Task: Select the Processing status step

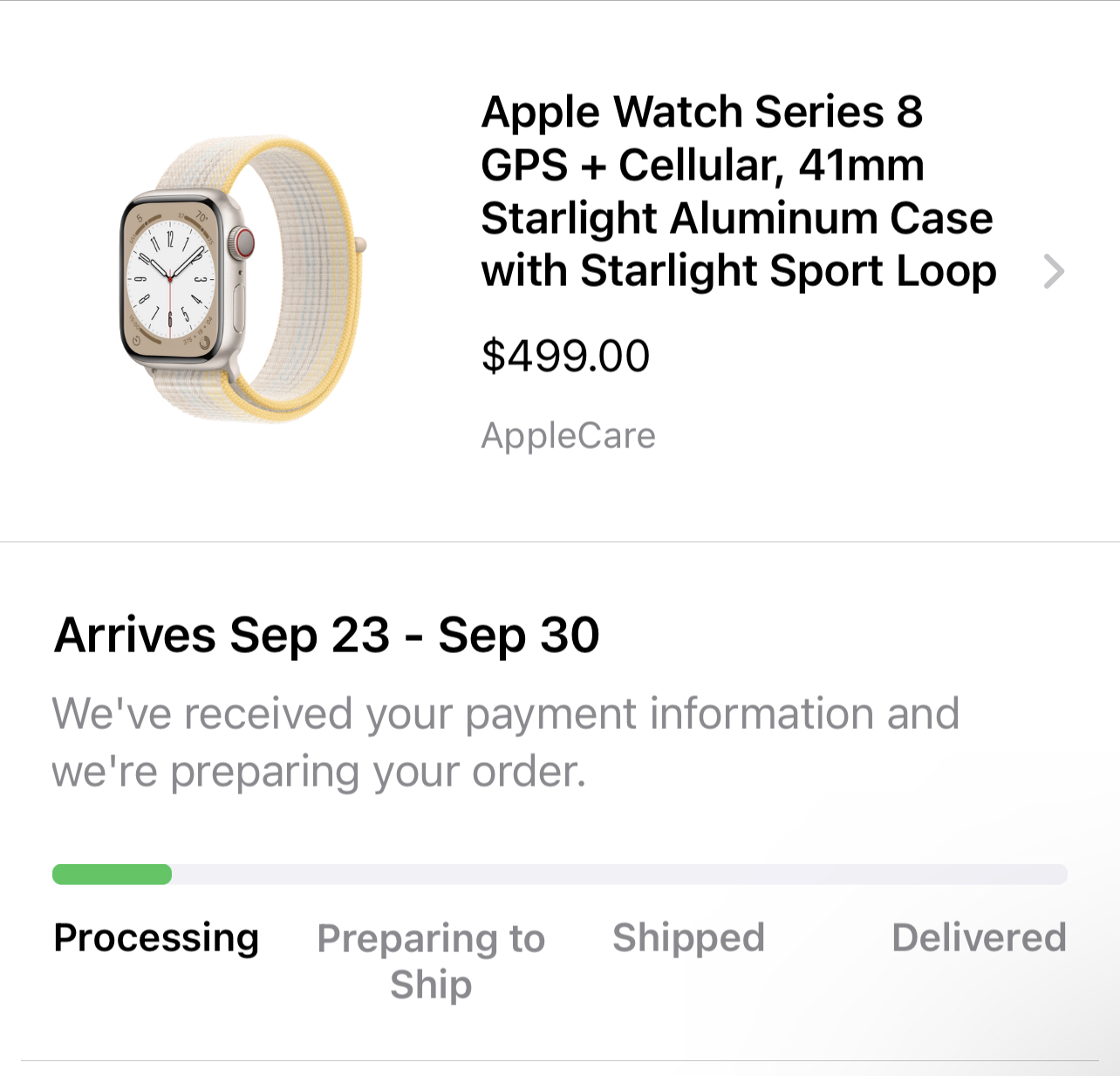Action: click(x=156, y=938)
